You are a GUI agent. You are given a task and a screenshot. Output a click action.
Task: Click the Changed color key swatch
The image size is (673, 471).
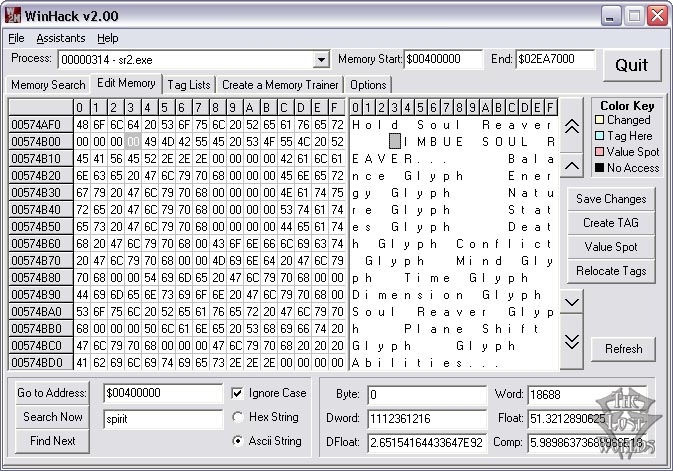(x=600, y=120)
